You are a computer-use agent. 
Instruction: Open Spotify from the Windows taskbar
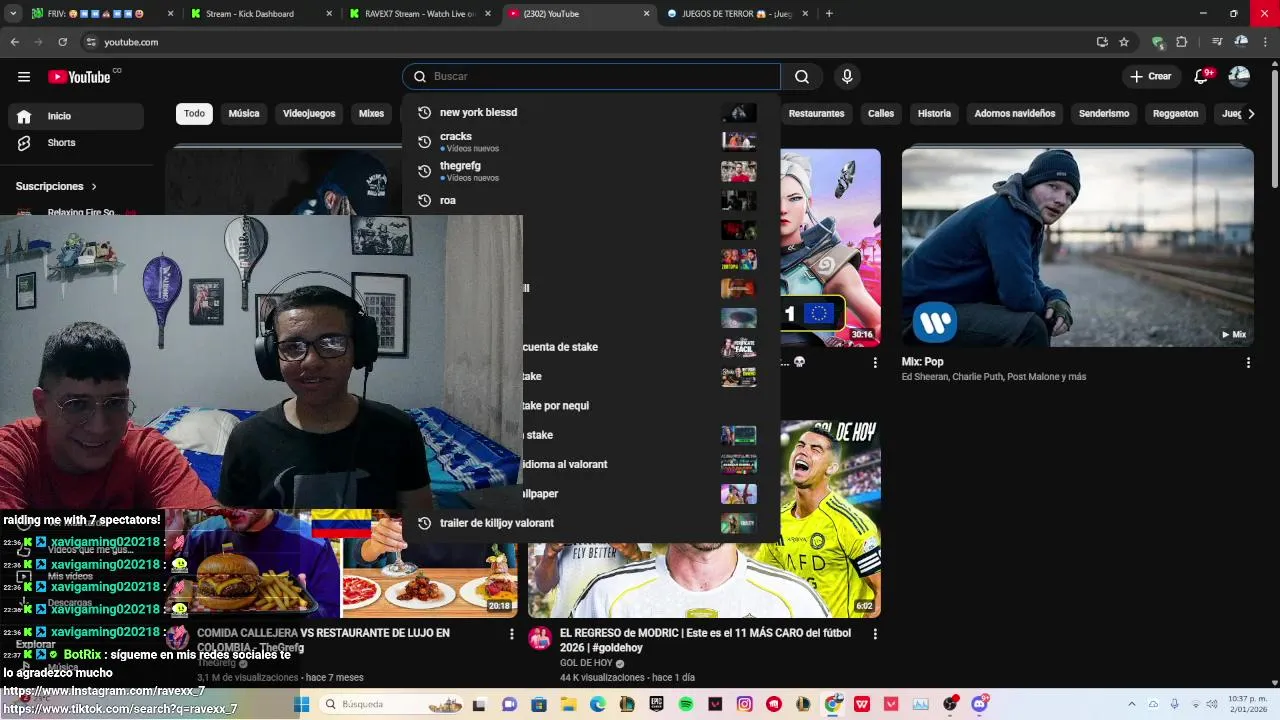(x=686, y=704)
